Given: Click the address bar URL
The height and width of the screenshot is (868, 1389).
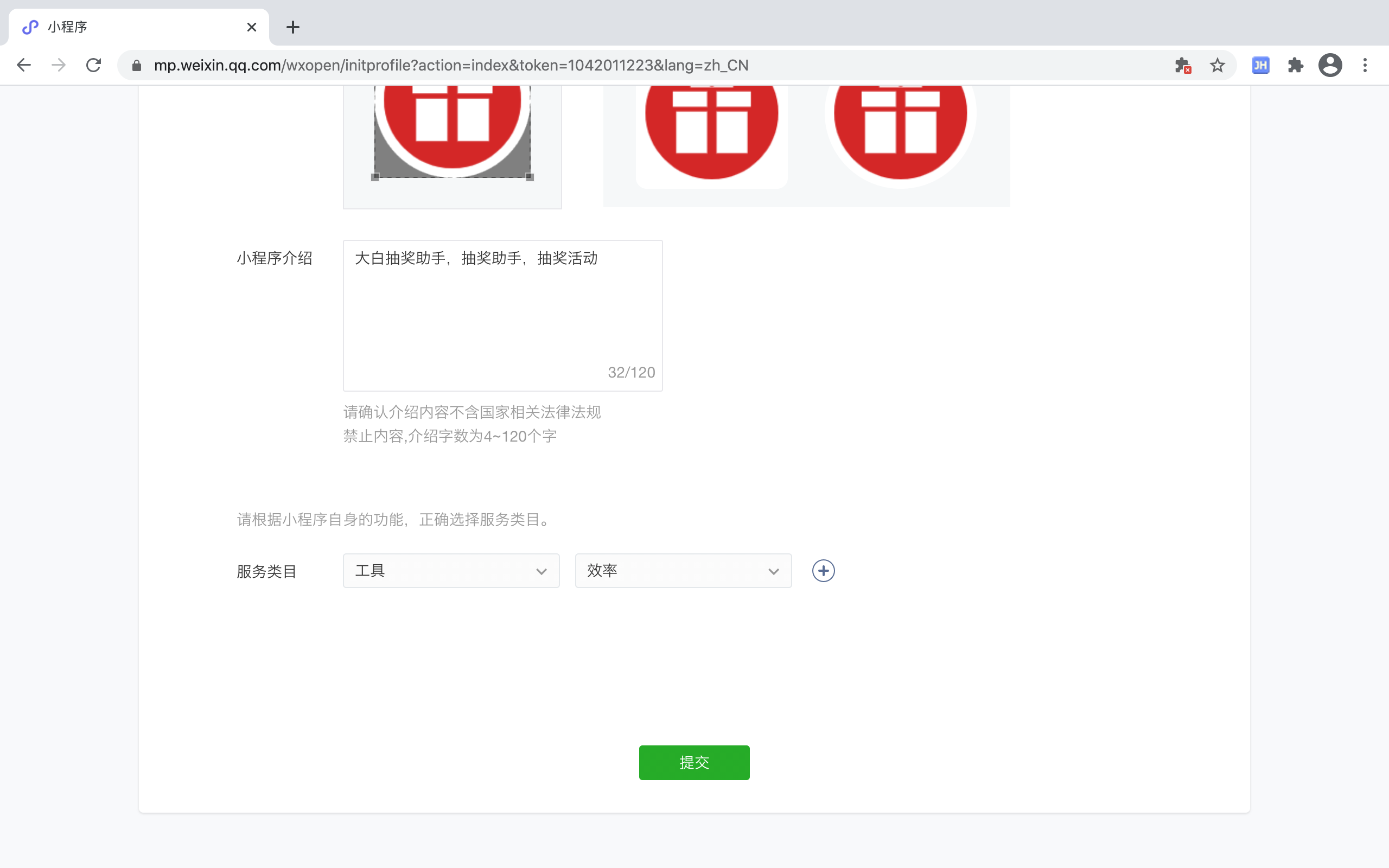Looking at the screenshot, I should 450,66.
